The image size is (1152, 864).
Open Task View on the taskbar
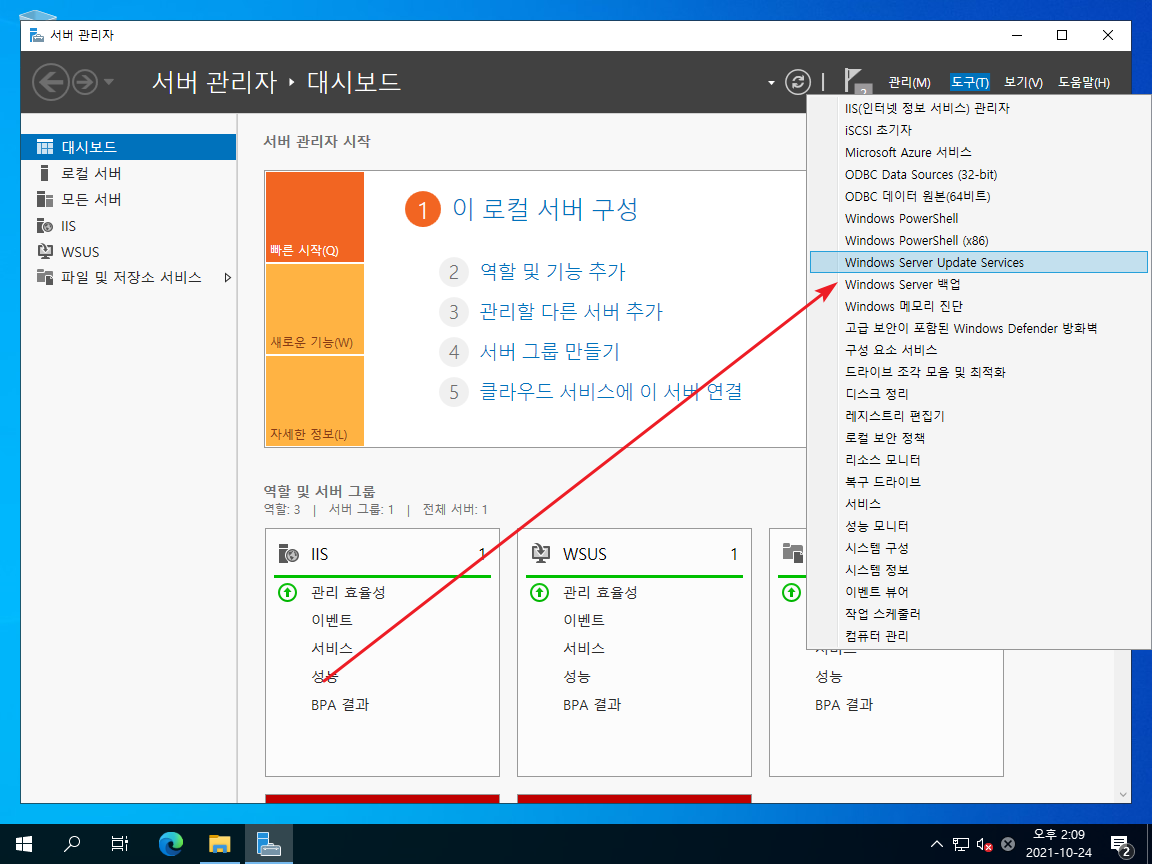(x=120, y=844)
